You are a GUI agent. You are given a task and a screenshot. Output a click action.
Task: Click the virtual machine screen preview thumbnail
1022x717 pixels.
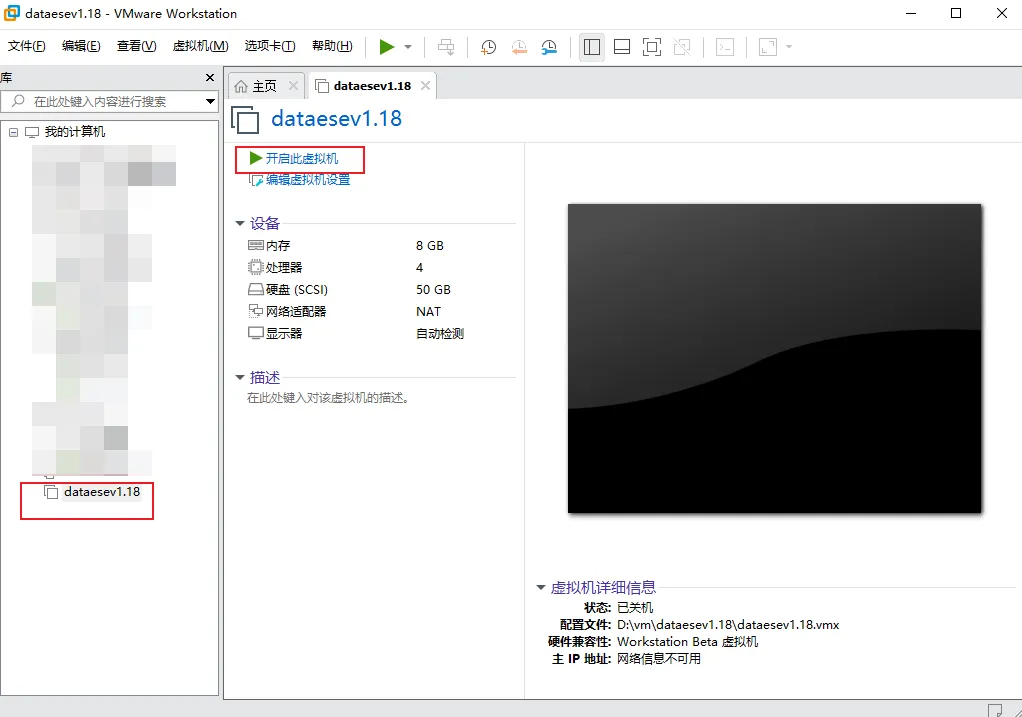point(774,358)
